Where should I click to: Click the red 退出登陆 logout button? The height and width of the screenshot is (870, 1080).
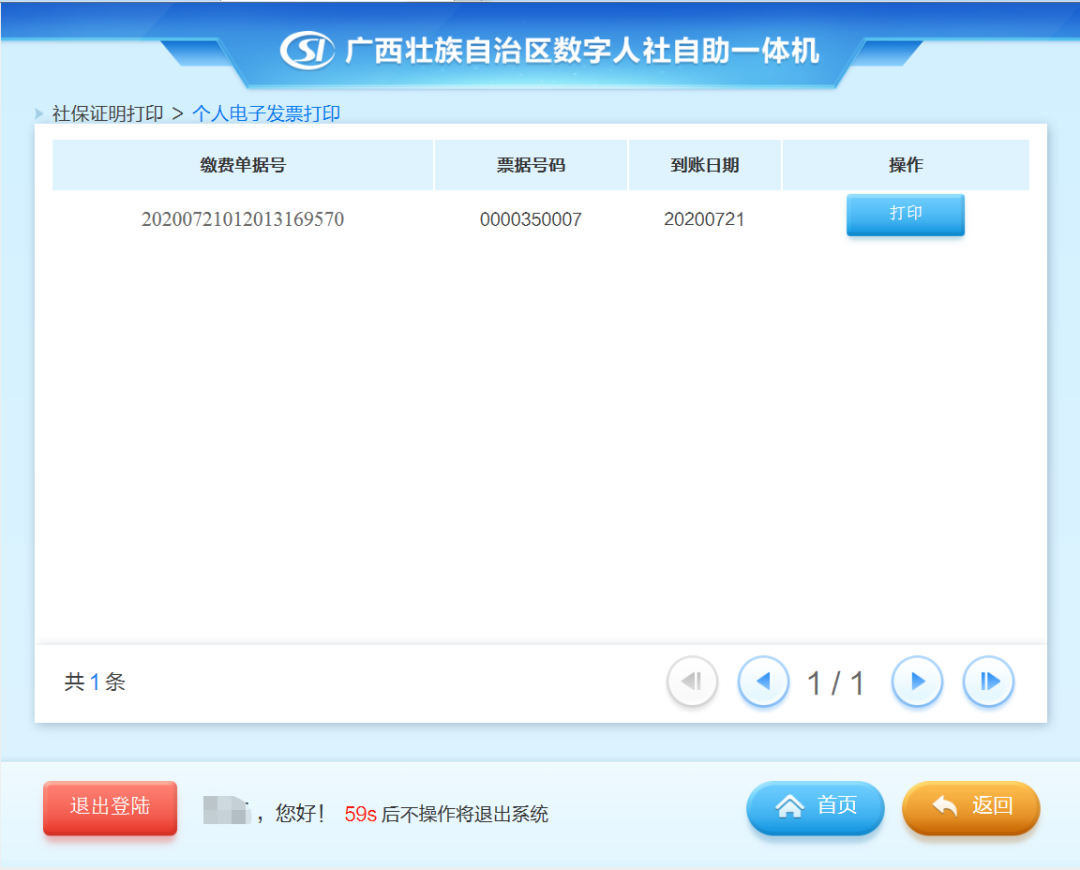[x=110, y=807]
